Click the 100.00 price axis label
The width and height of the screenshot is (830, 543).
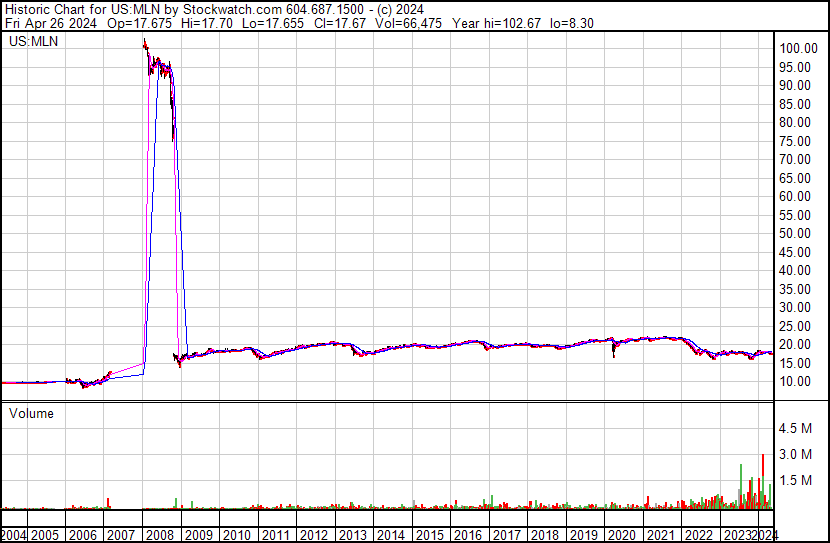(x=798, y=48)
